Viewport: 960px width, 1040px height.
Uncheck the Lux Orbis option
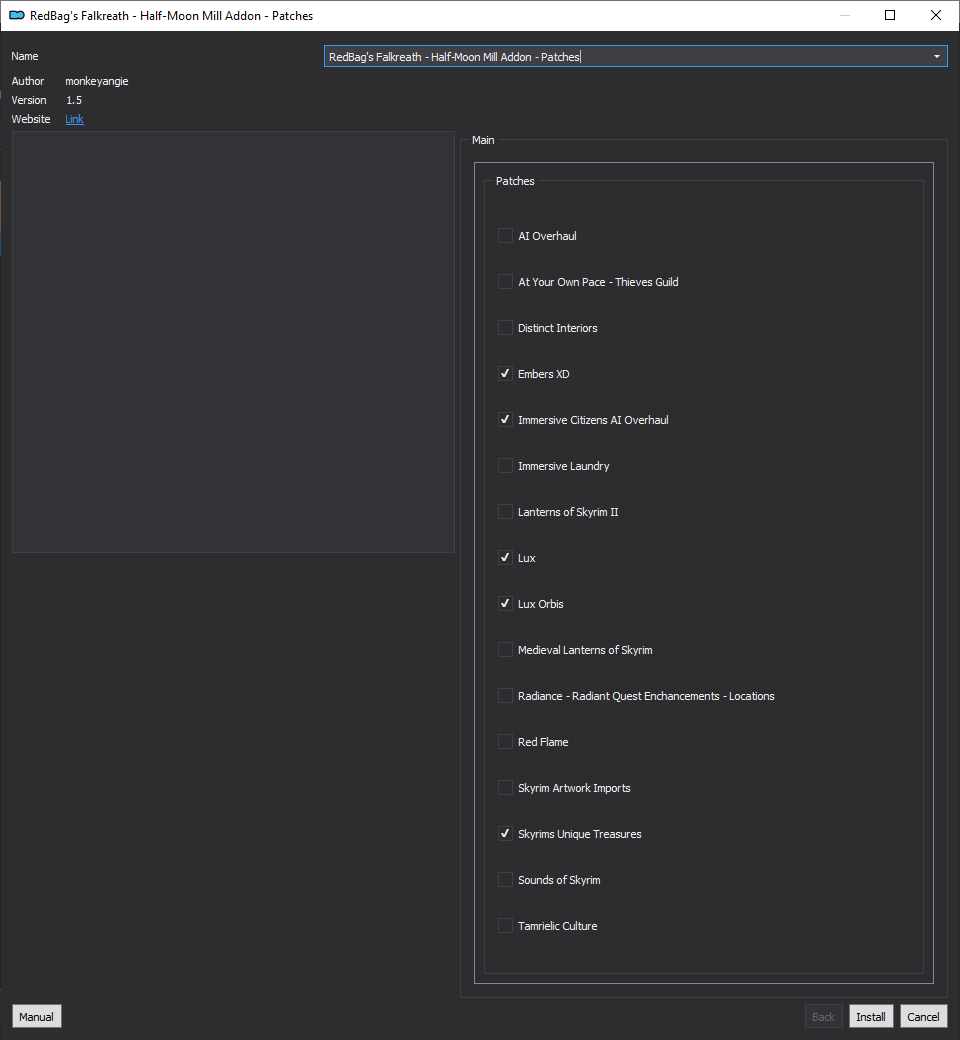point(505,604)
